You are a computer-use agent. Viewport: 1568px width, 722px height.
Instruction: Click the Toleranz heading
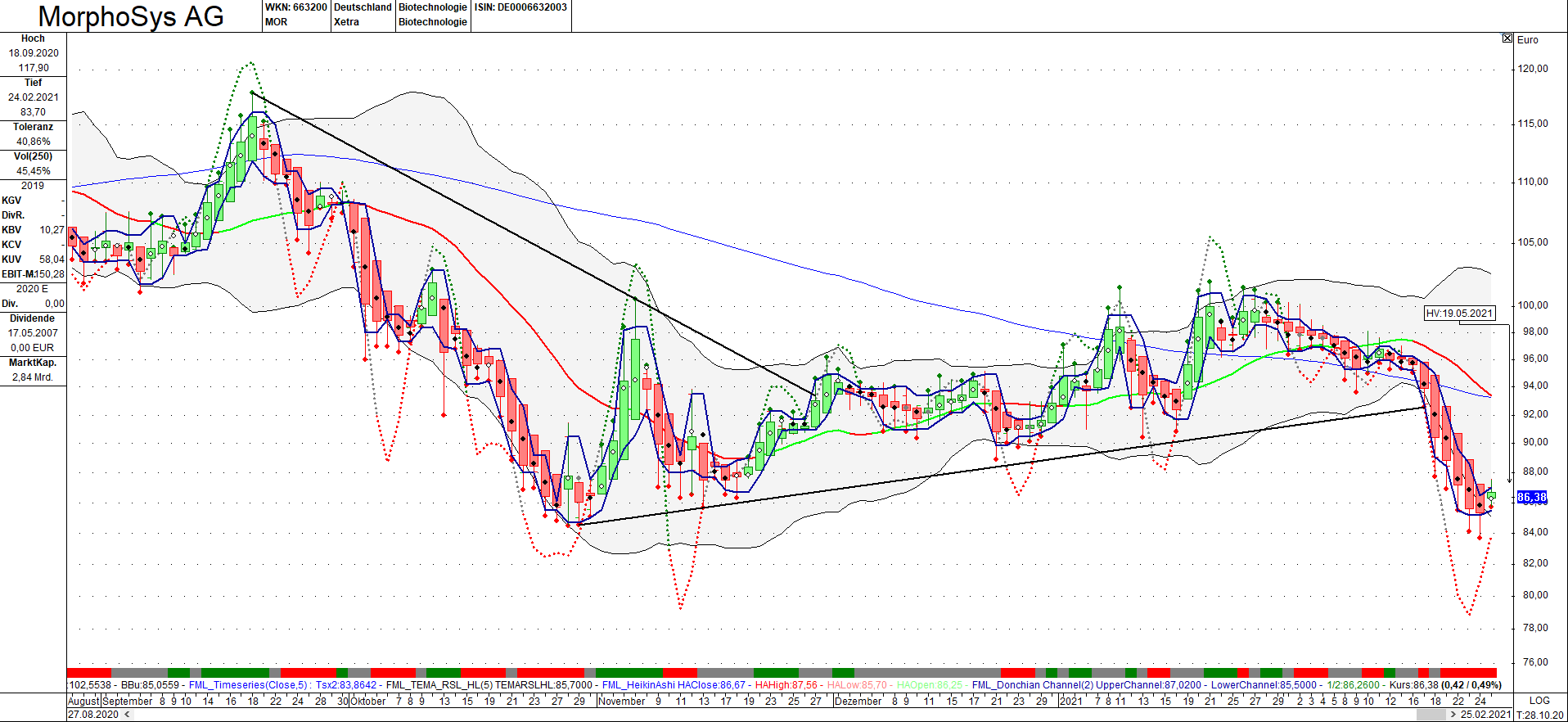[33, 127]
